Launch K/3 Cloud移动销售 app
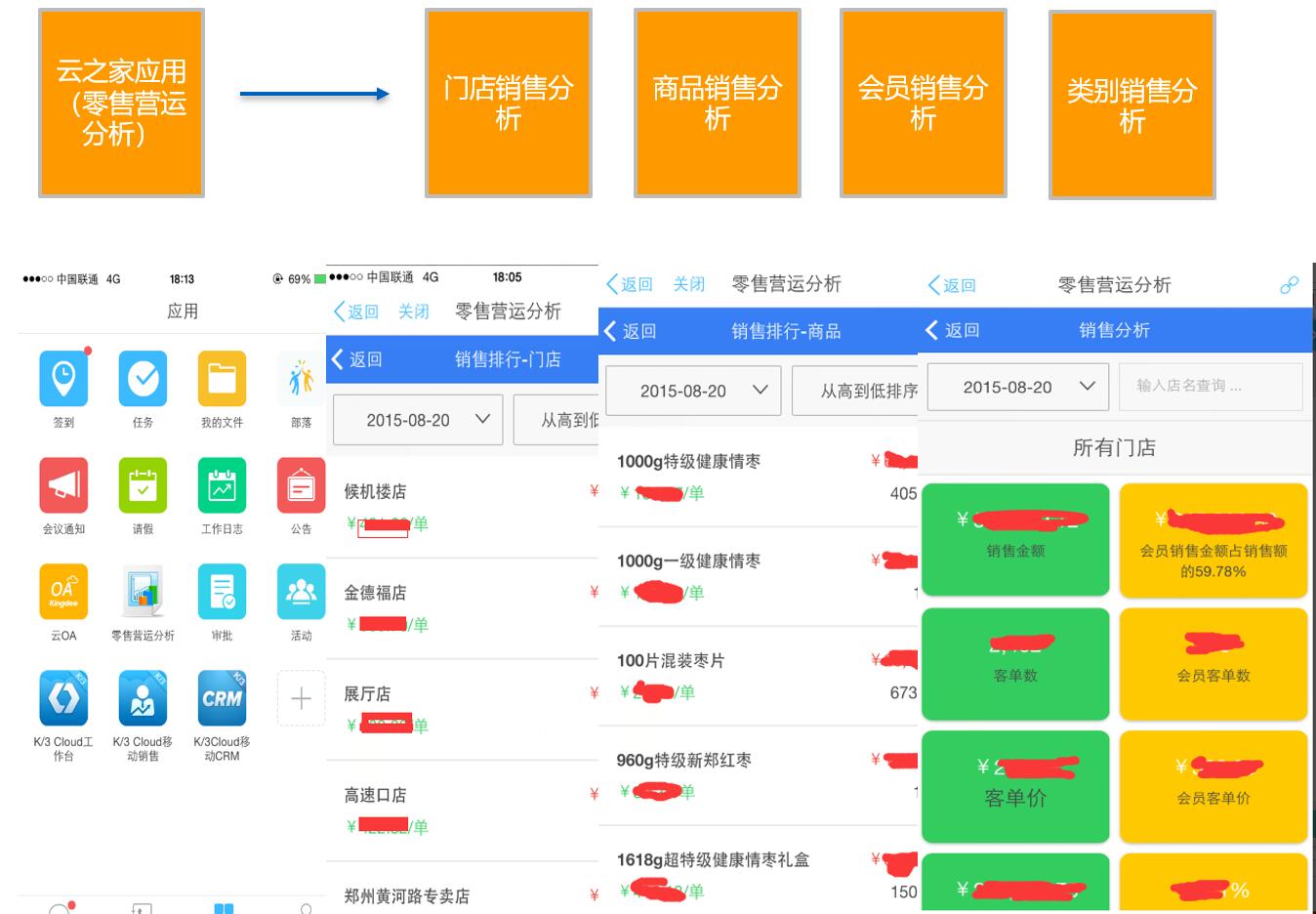 [x=144, y=698]
